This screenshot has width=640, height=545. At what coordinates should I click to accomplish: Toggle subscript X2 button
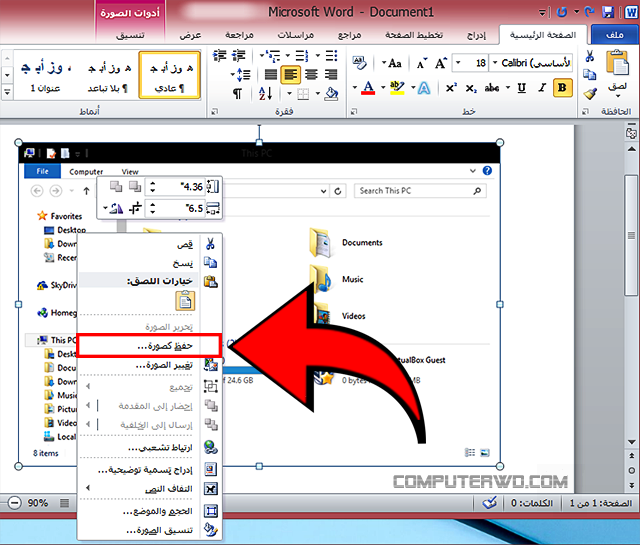471,88
